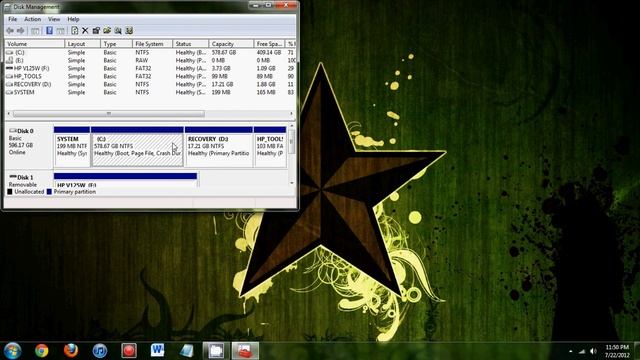The image size is (640, 360).
Task: Launch Google Chrome from the taskbar
Action: click(42, 351)
